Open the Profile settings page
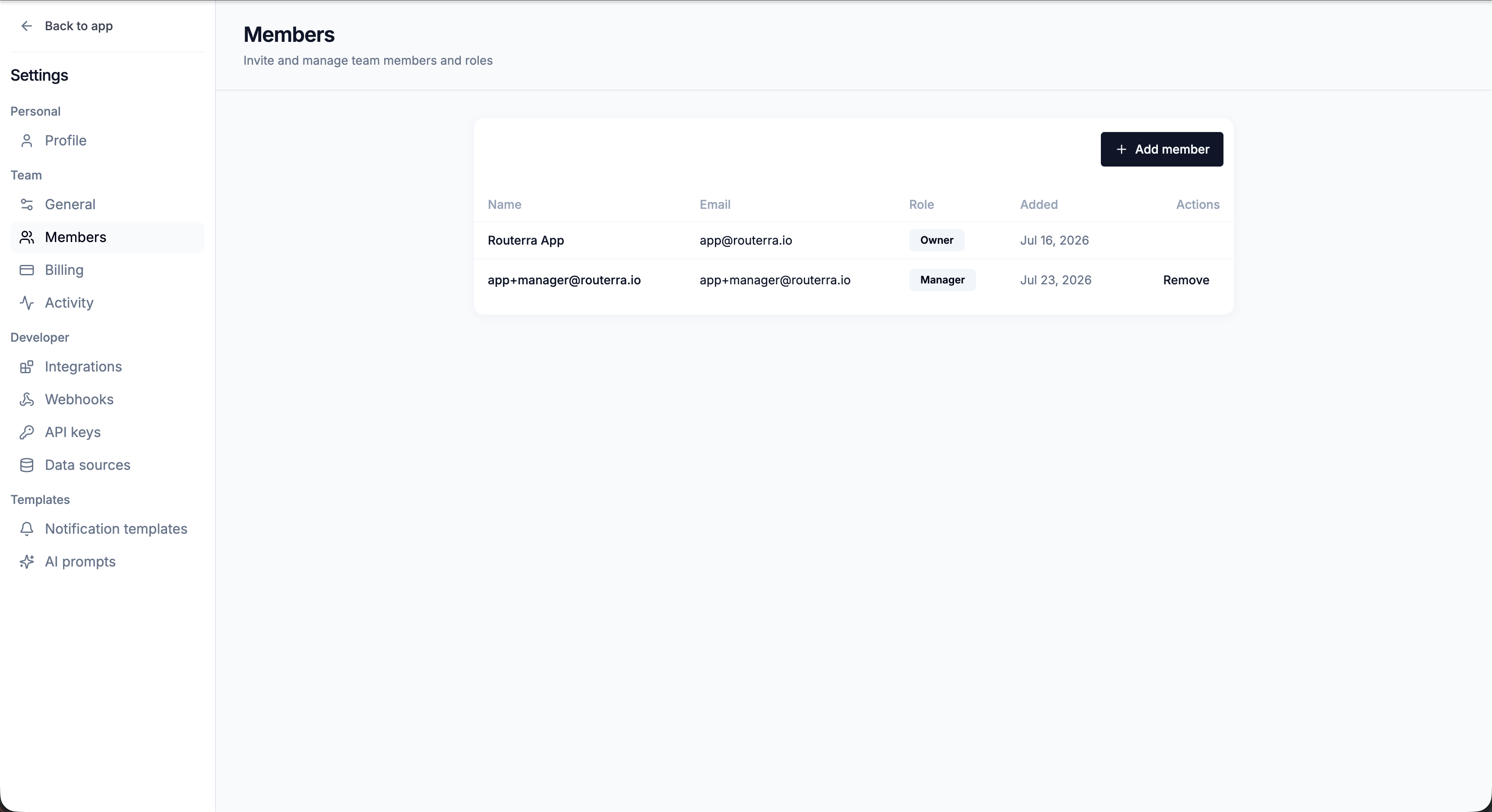 pos(107,141)
